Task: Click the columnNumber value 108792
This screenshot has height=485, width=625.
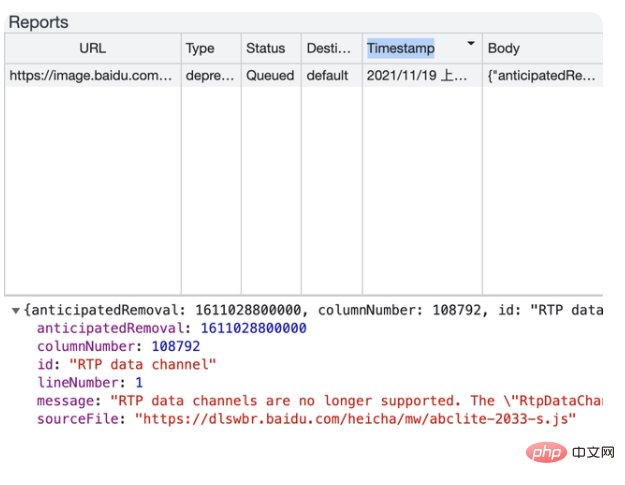Action: [x=176, y=346]
